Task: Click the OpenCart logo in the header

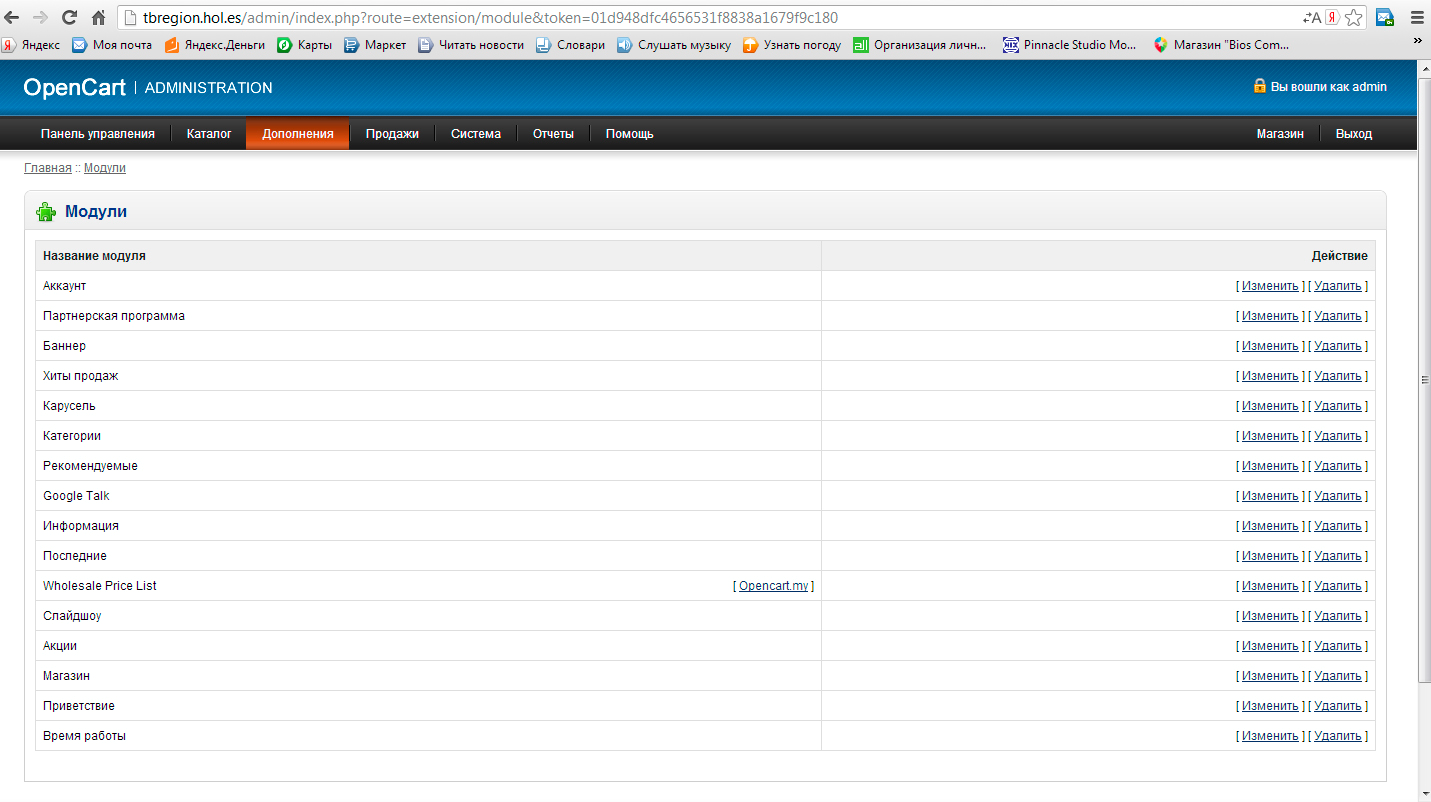Action: pyautogui.click(x=75, y=88)
